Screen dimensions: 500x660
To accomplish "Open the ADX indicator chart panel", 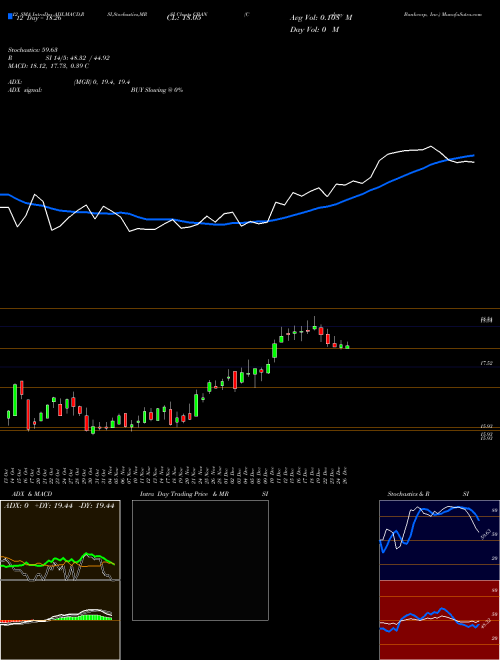I will pos(60,540).
